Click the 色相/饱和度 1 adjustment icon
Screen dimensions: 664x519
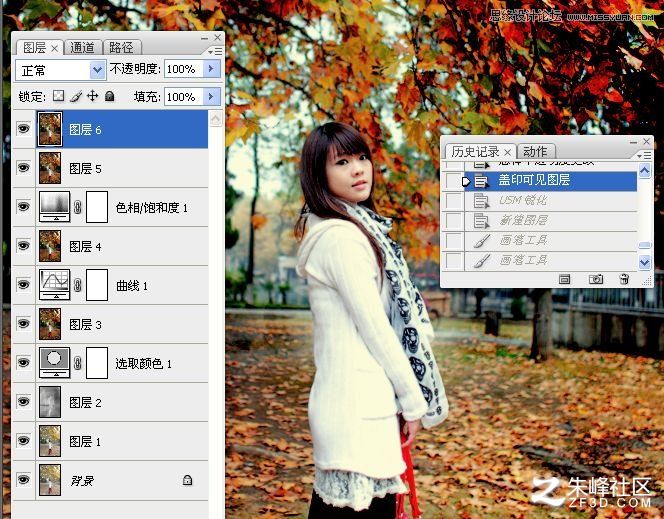point(55,207)
